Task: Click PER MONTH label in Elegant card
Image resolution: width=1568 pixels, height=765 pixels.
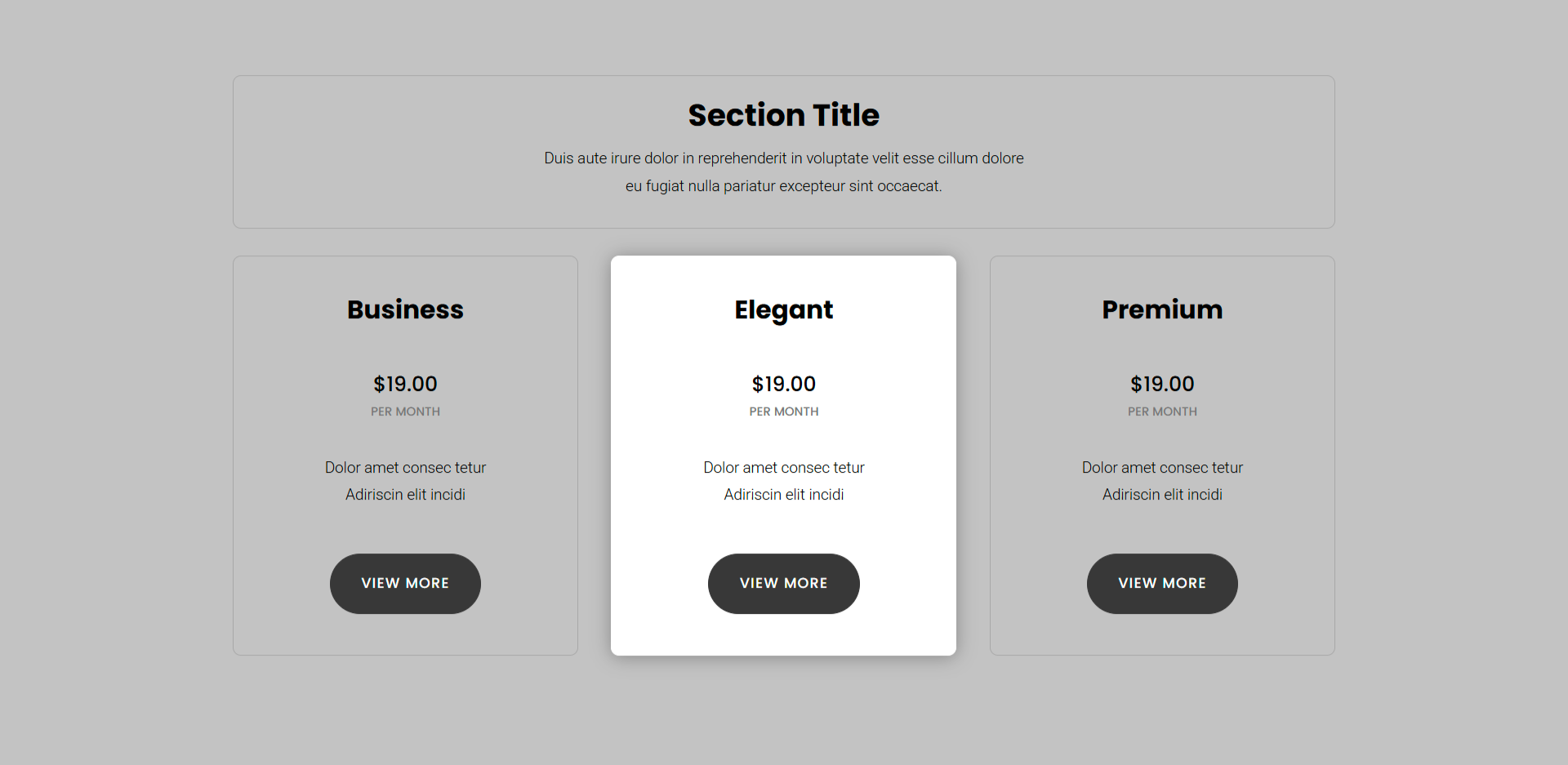Action: coord(783,411)
